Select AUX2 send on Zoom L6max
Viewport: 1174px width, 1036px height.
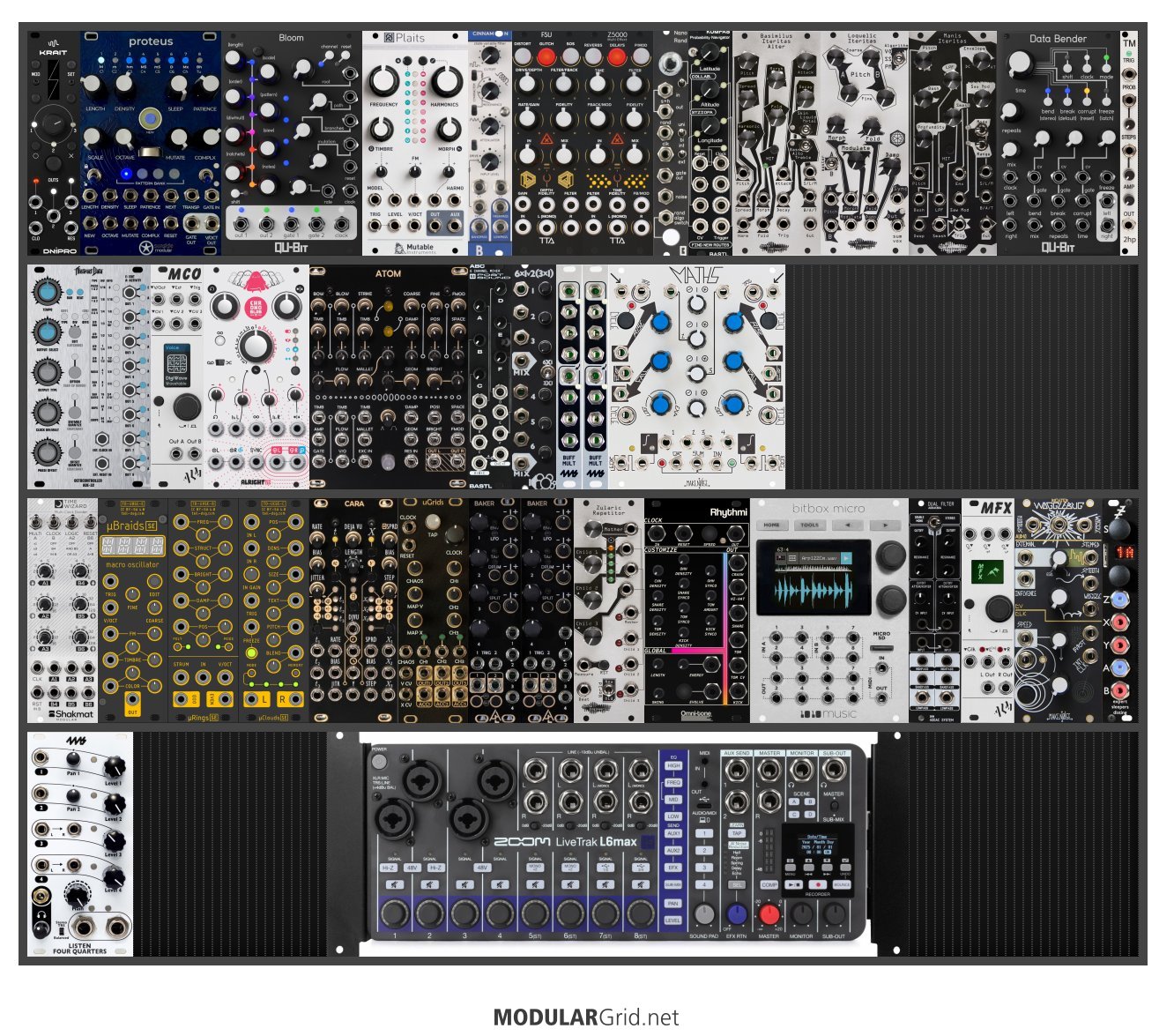tap(673, 850)
